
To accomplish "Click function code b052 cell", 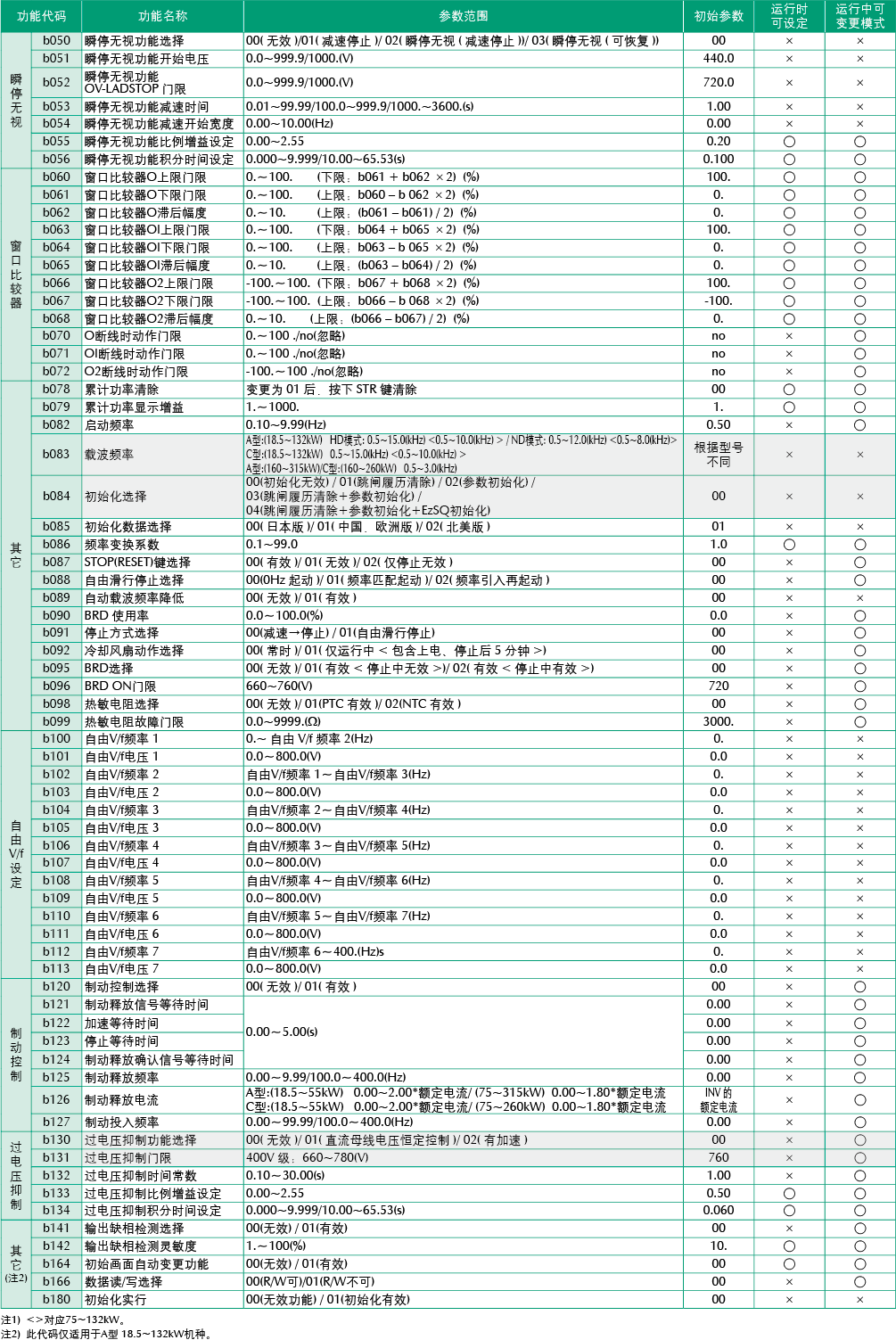I will (56, 82).
